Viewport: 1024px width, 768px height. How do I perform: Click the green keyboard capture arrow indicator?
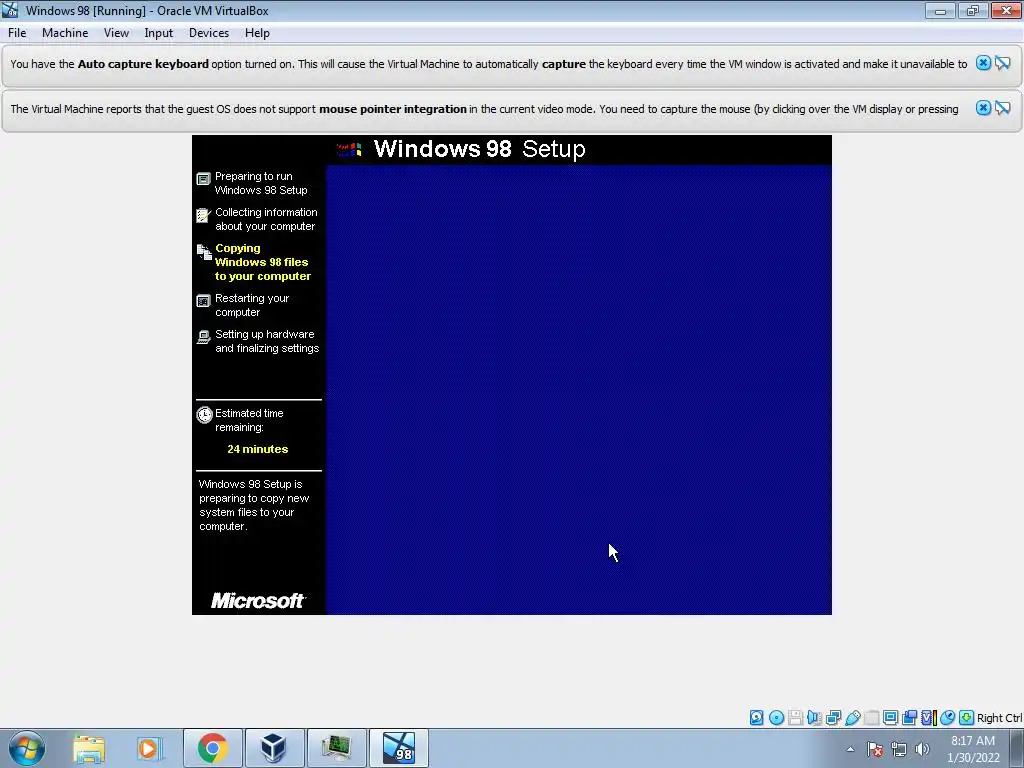coord(966,718)
